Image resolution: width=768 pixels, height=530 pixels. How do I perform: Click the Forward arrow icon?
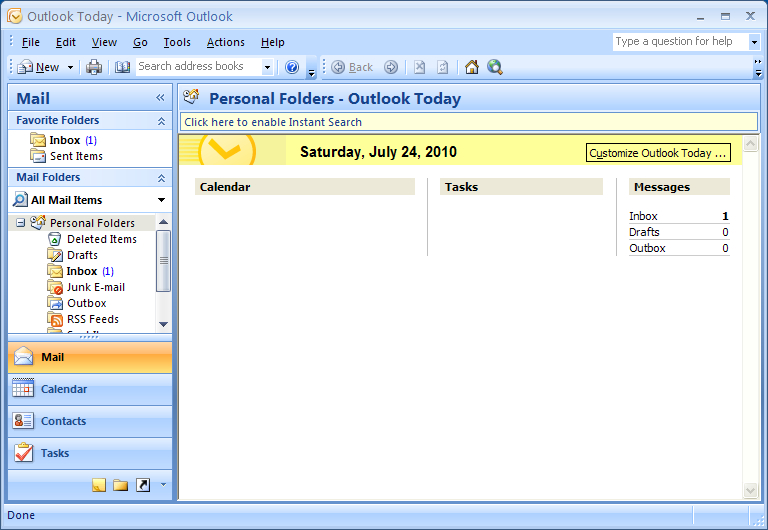390,67
